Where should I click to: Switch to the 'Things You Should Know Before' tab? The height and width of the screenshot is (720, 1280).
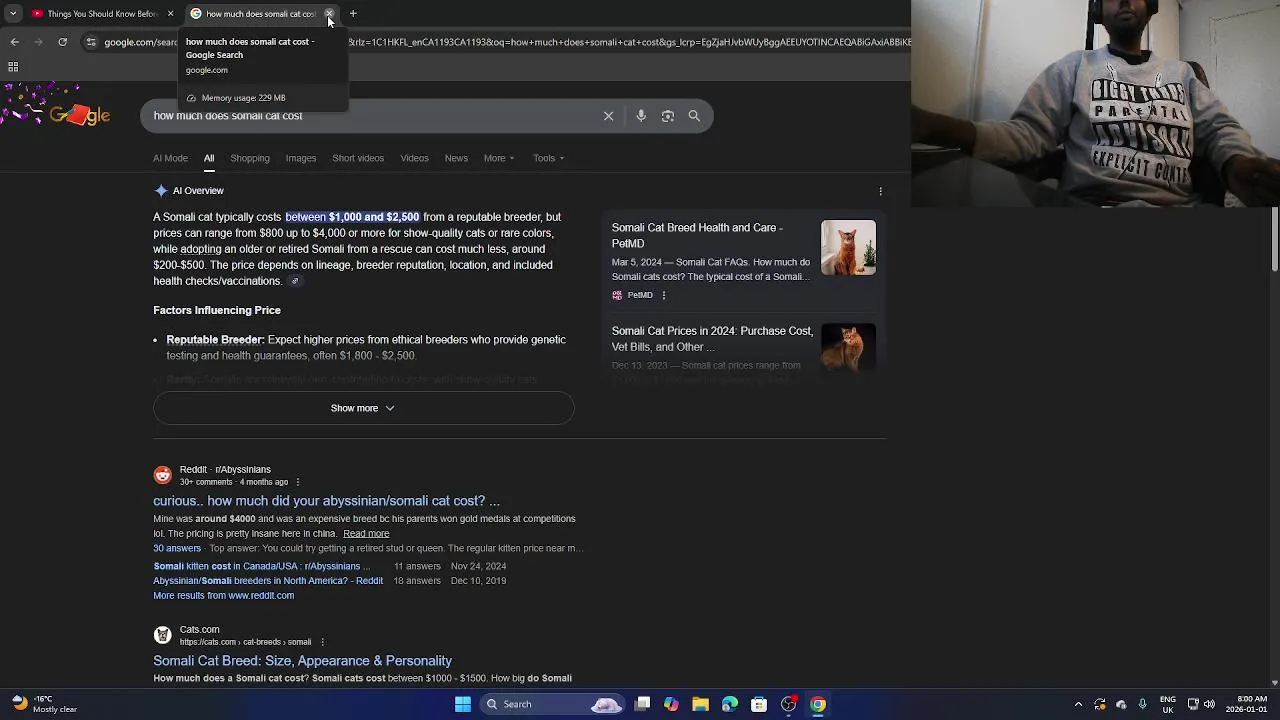point(102,14)
